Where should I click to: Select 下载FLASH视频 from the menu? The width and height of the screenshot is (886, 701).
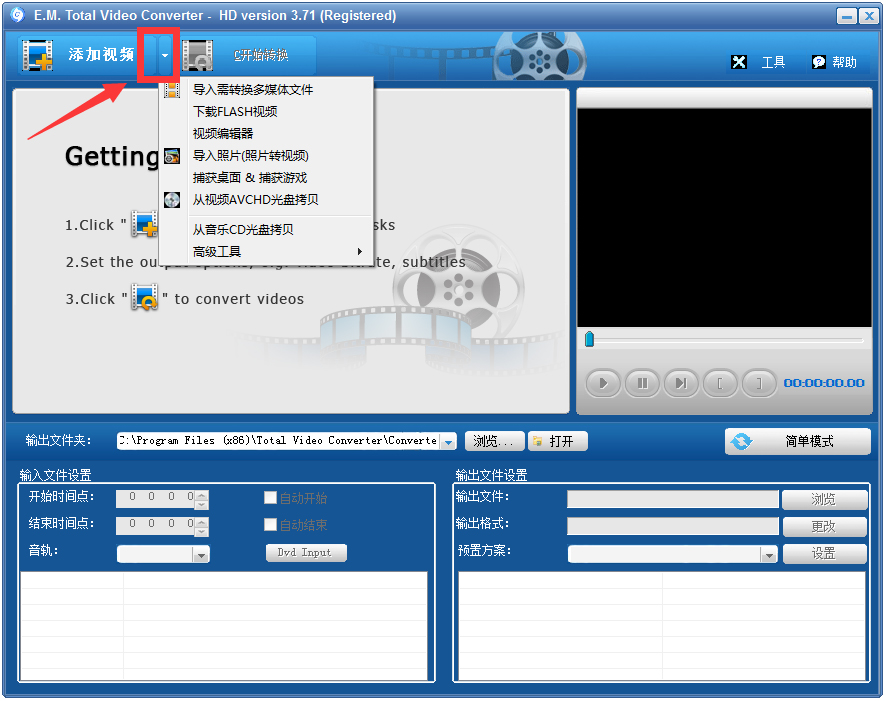click(x=235, y=111)
